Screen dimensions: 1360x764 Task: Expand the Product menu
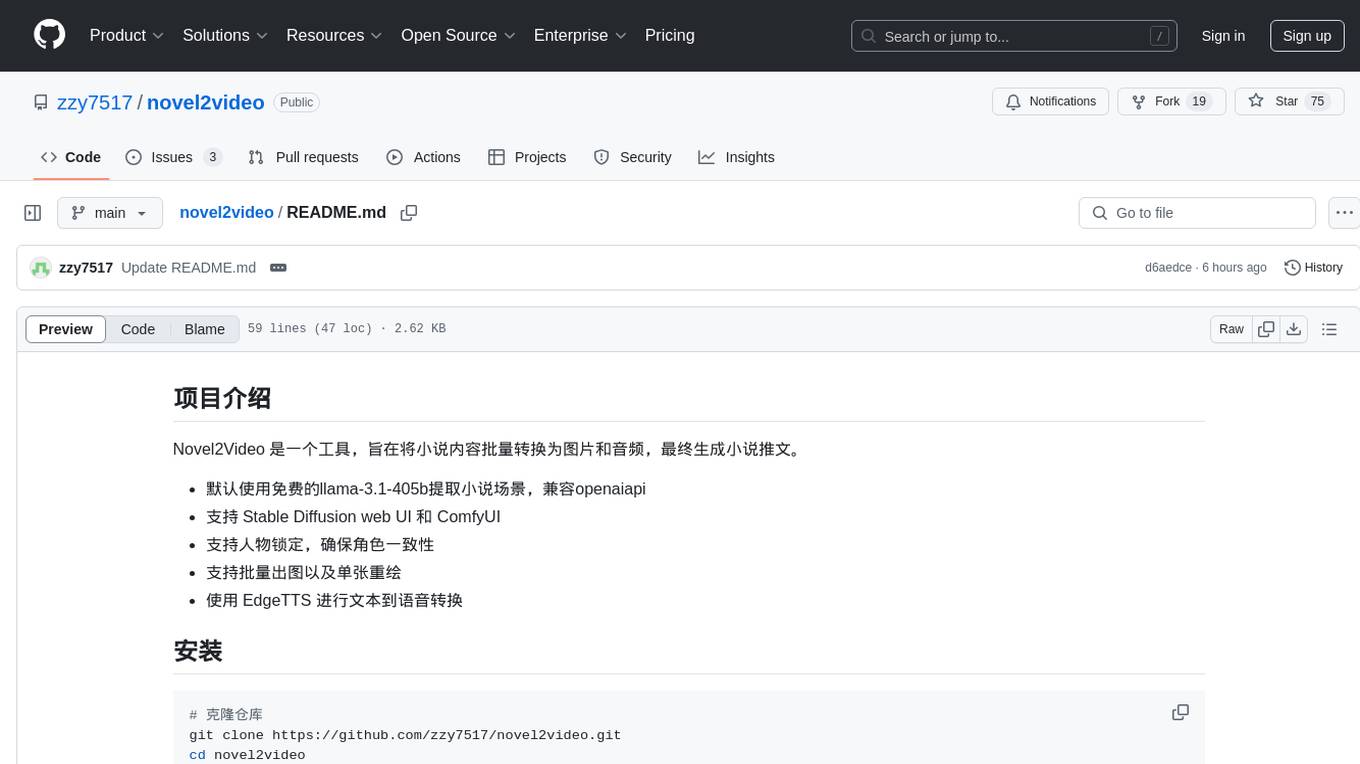click(x=127, y=35)
